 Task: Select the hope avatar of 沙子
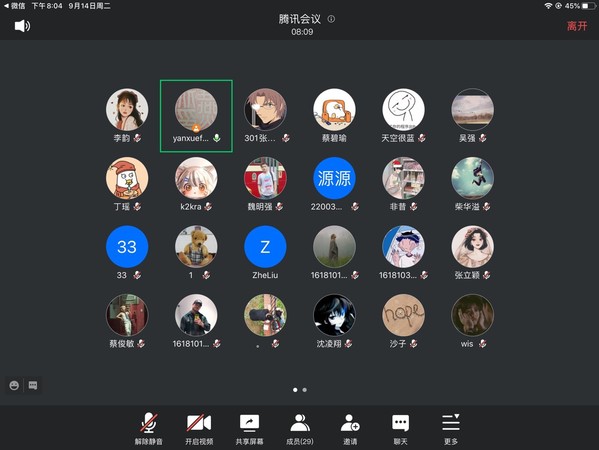(x=403, y=315)
